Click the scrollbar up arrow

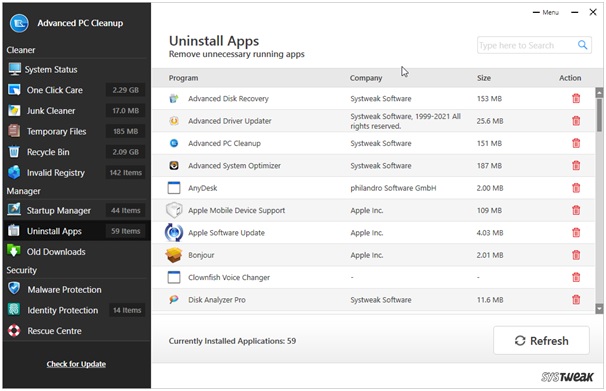pyautogui.click(x=599, y=92)
